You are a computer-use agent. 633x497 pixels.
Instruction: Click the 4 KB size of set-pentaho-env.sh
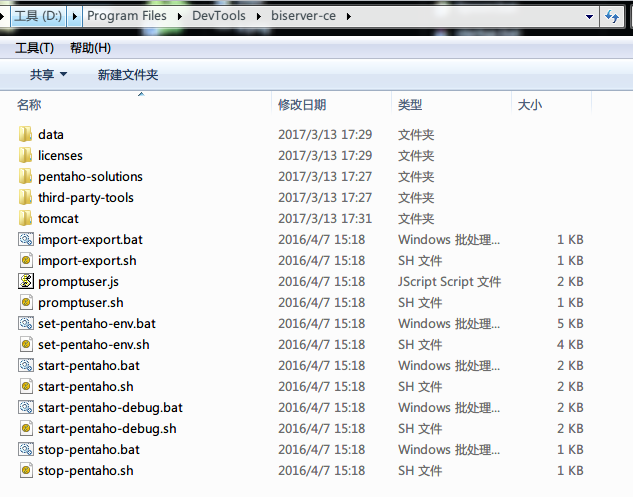pos(570,344)
